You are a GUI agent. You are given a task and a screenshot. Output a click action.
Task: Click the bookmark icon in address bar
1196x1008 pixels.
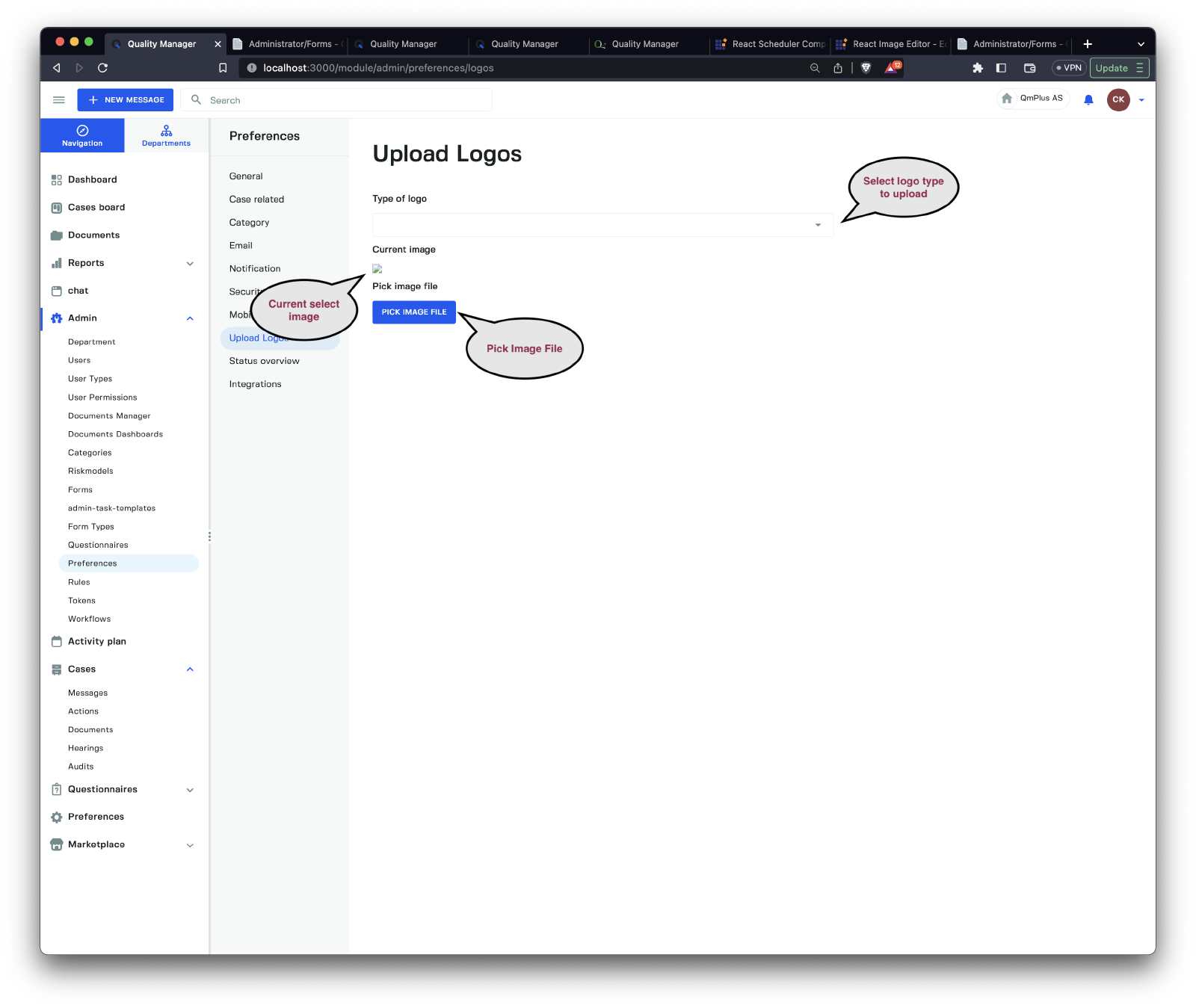(x=223, y=68)
